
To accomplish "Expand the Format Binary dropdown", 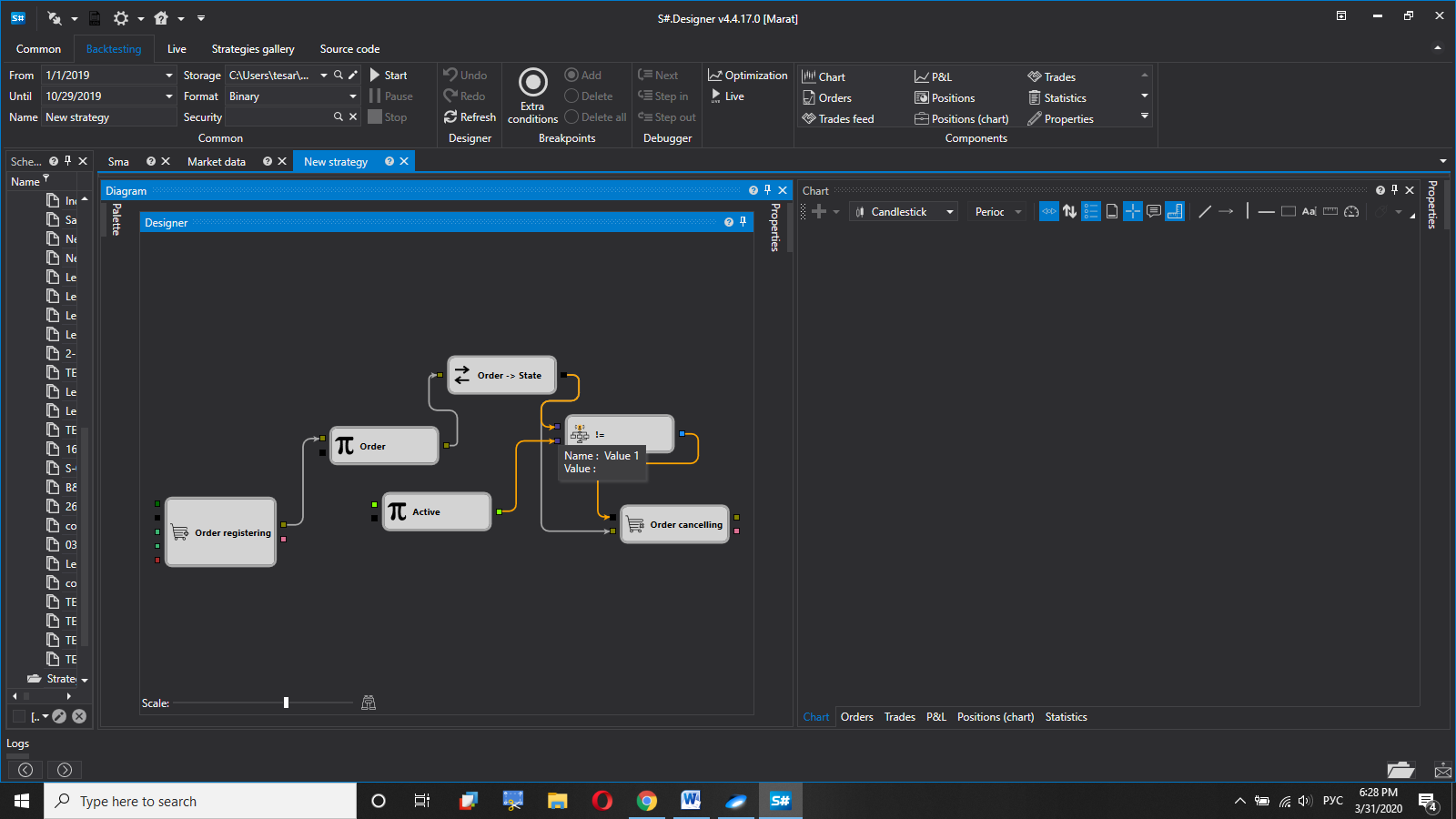I will pos(352,96).
